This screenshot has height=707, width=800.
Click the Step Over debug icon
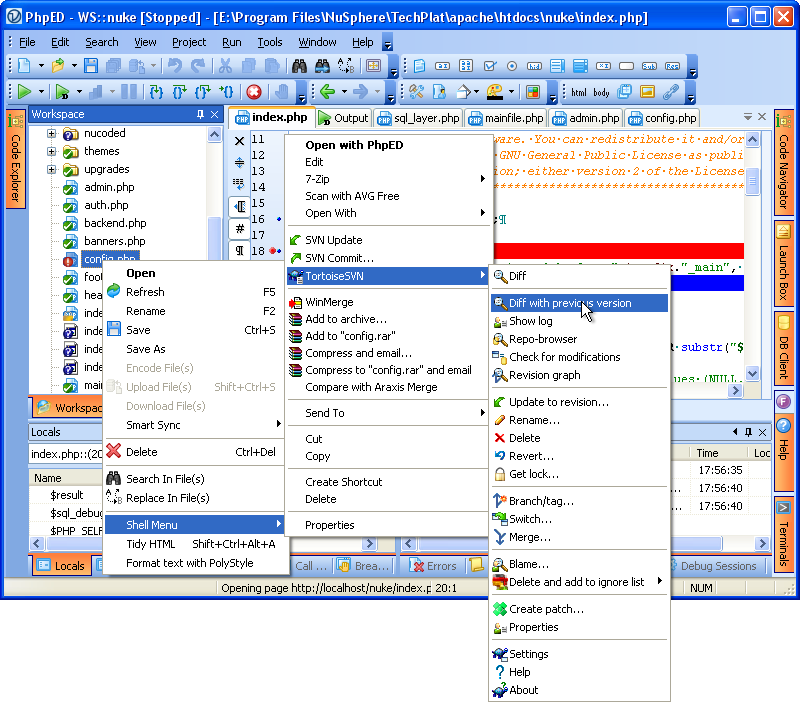[180, 92]
